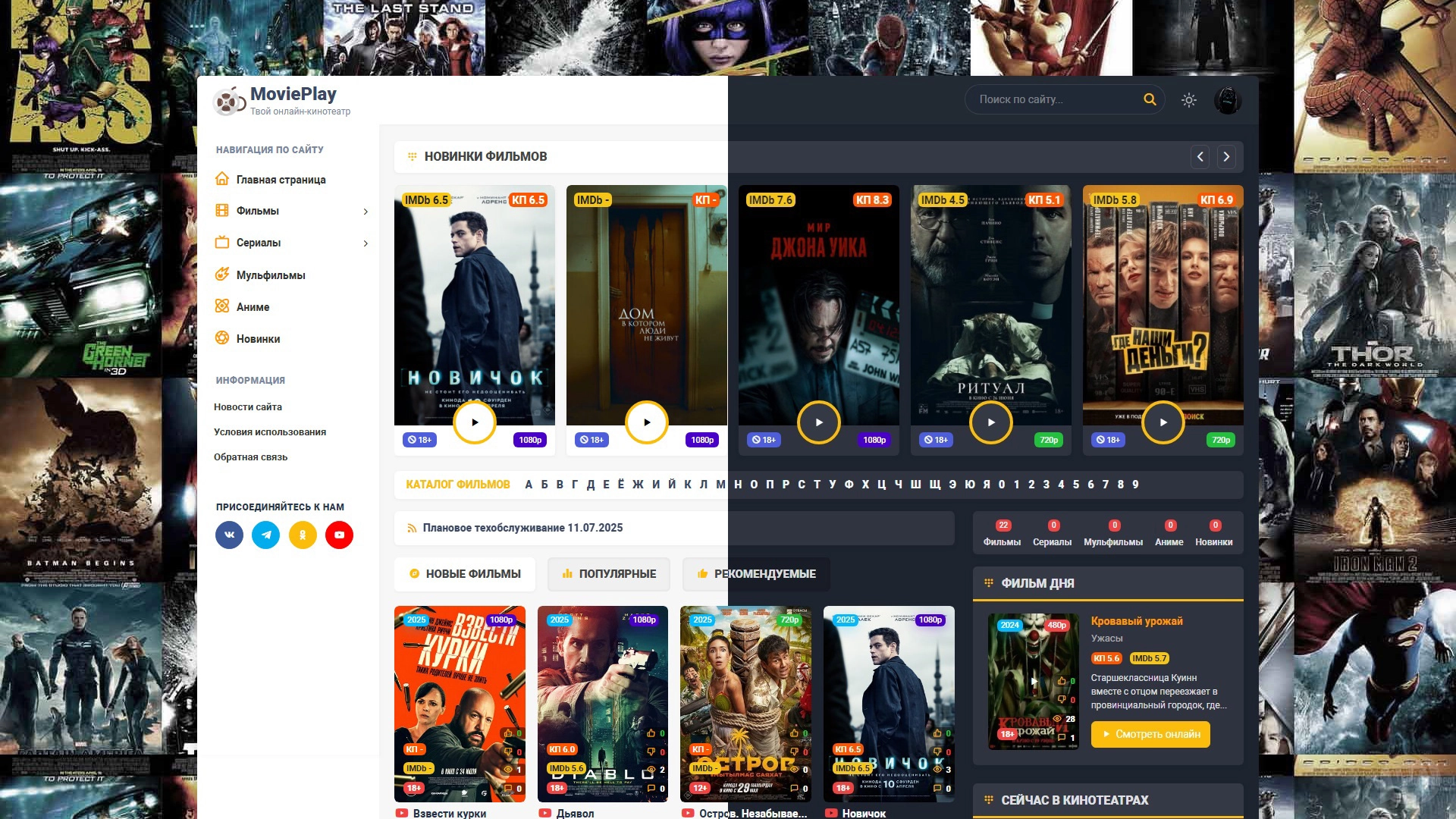Open the Odnoklassniki social icon
Viewport: 1456px width, 819px height.
click(x=303, y=535)
